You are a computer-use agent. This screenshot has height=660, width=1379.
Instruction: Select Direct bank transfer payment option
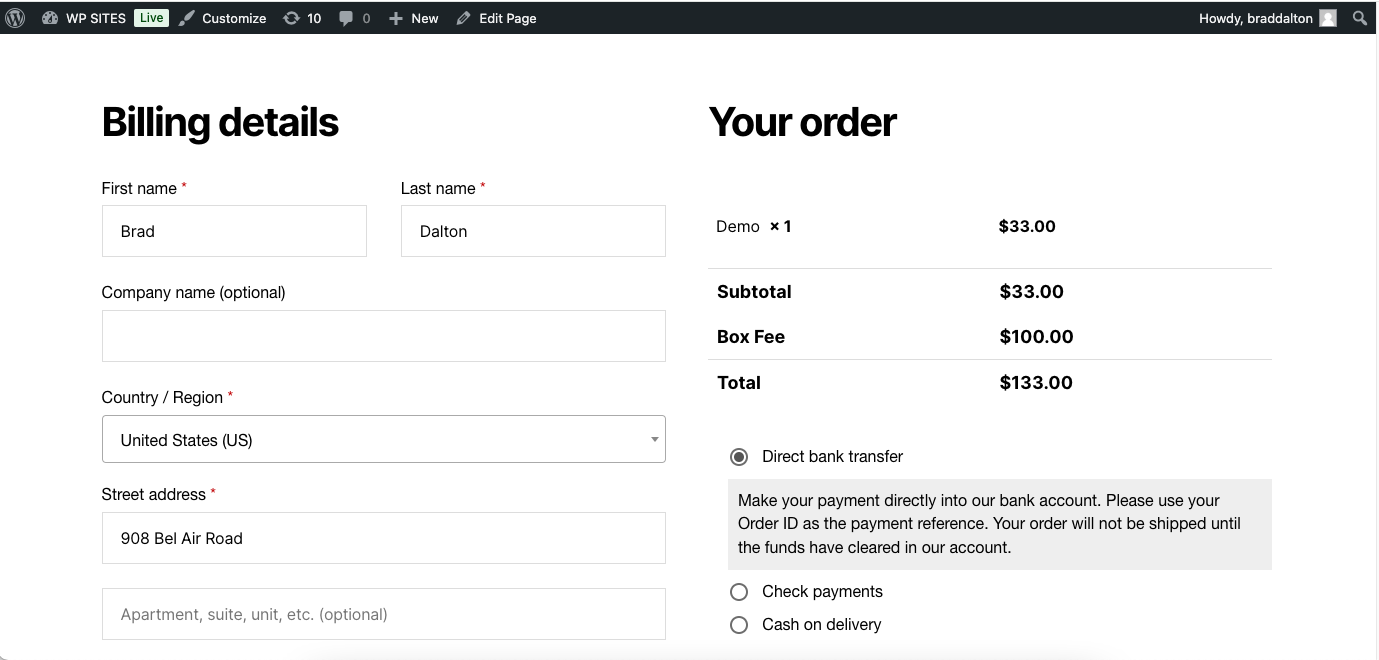tap(739, 457)
